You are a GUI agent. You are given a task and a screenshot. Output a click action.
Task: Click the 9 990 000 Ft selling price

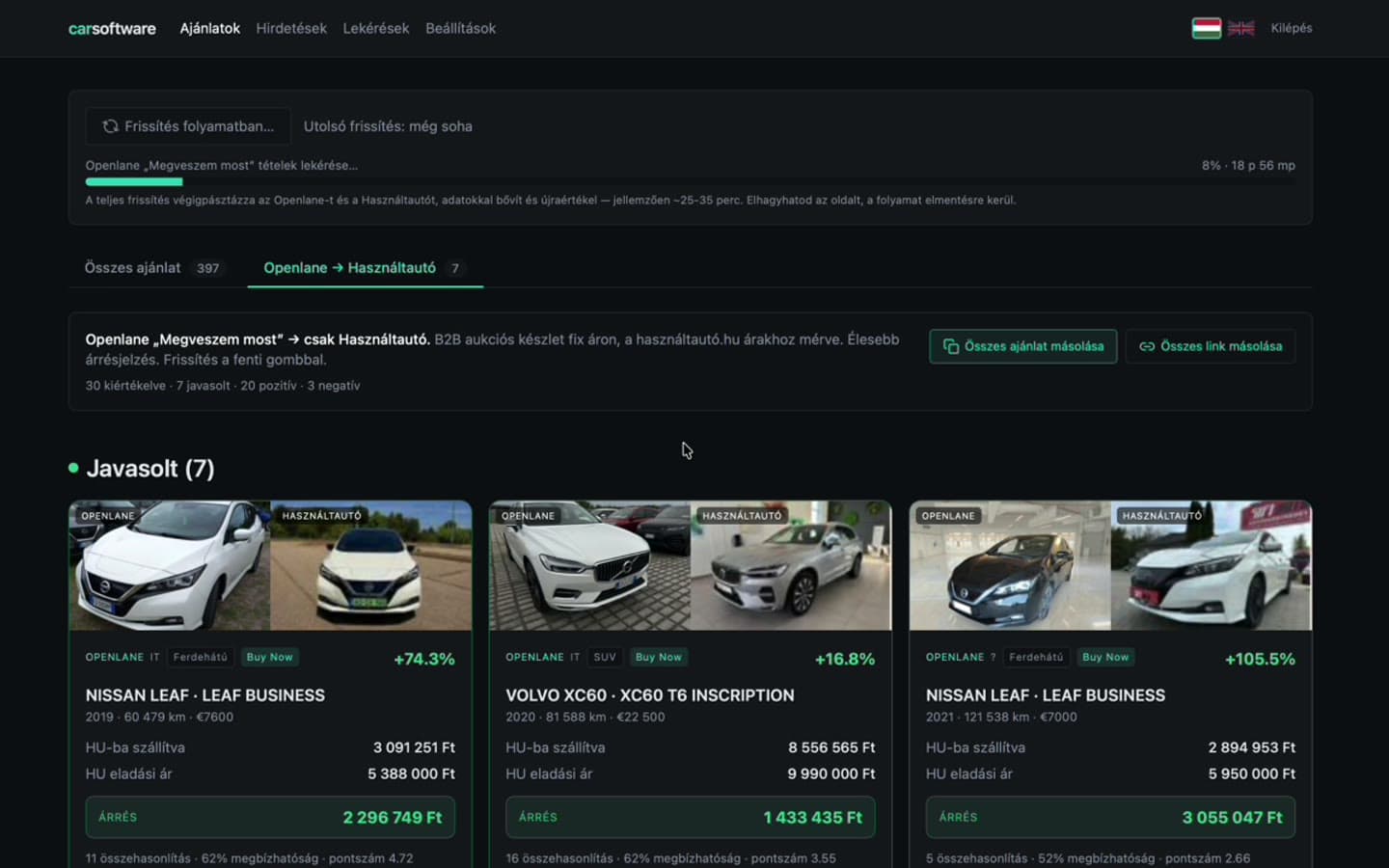tap(831, 773)
